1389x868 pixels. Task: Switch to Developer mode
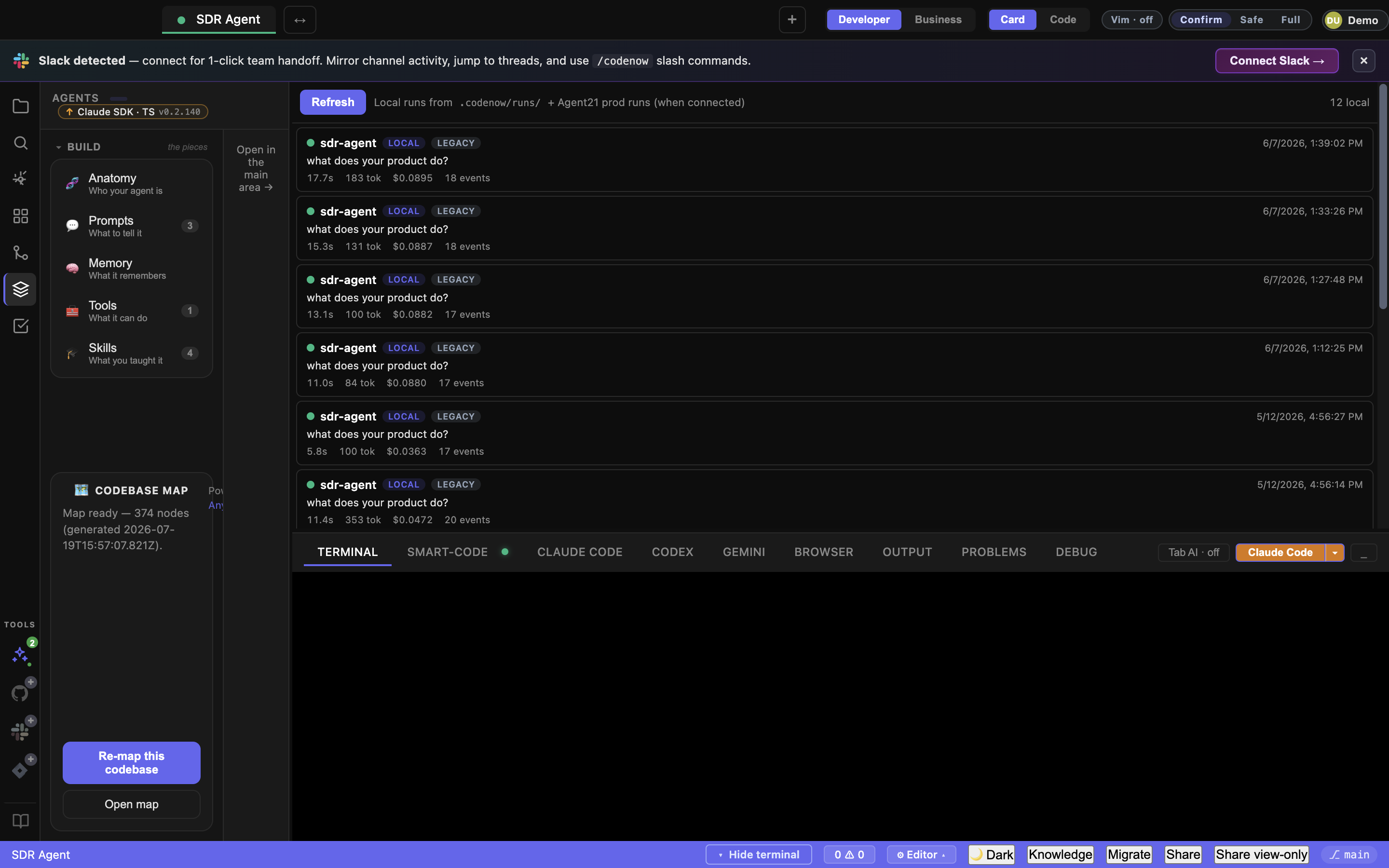pos(864,19)
